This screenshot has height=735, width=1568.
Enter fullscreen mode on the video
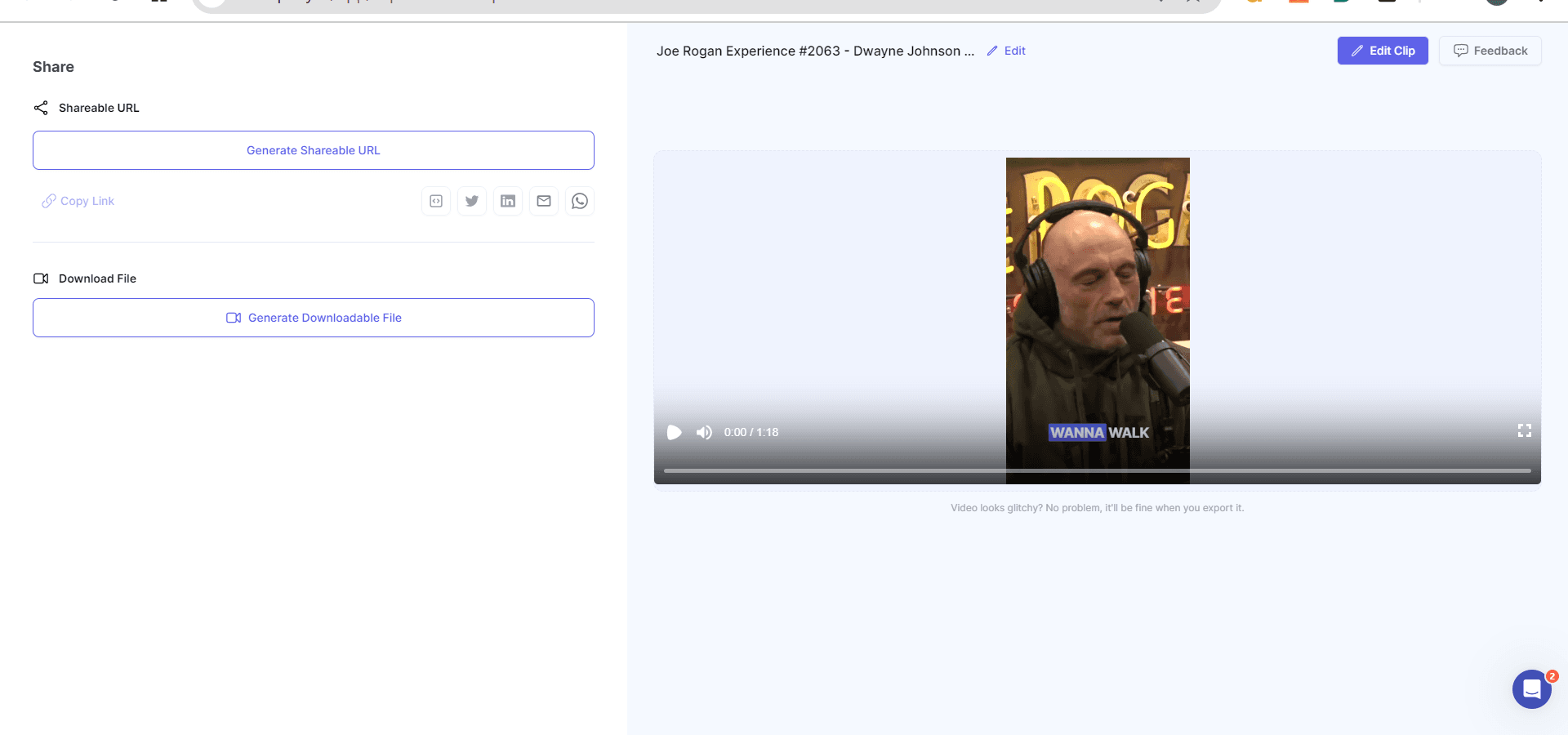[1524, 430]
